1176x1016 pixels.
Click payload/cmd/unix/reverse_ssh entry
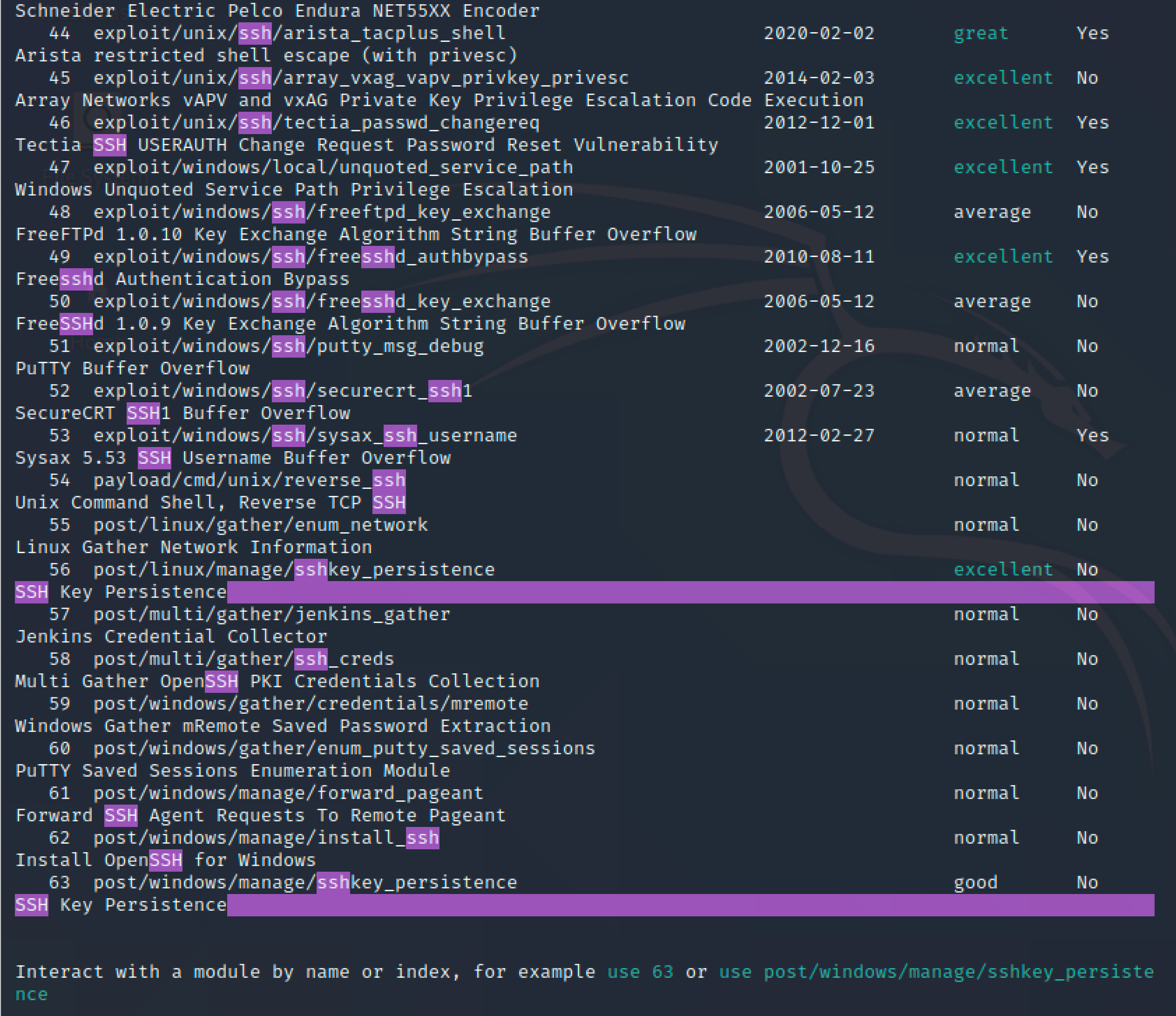point(248,480)
